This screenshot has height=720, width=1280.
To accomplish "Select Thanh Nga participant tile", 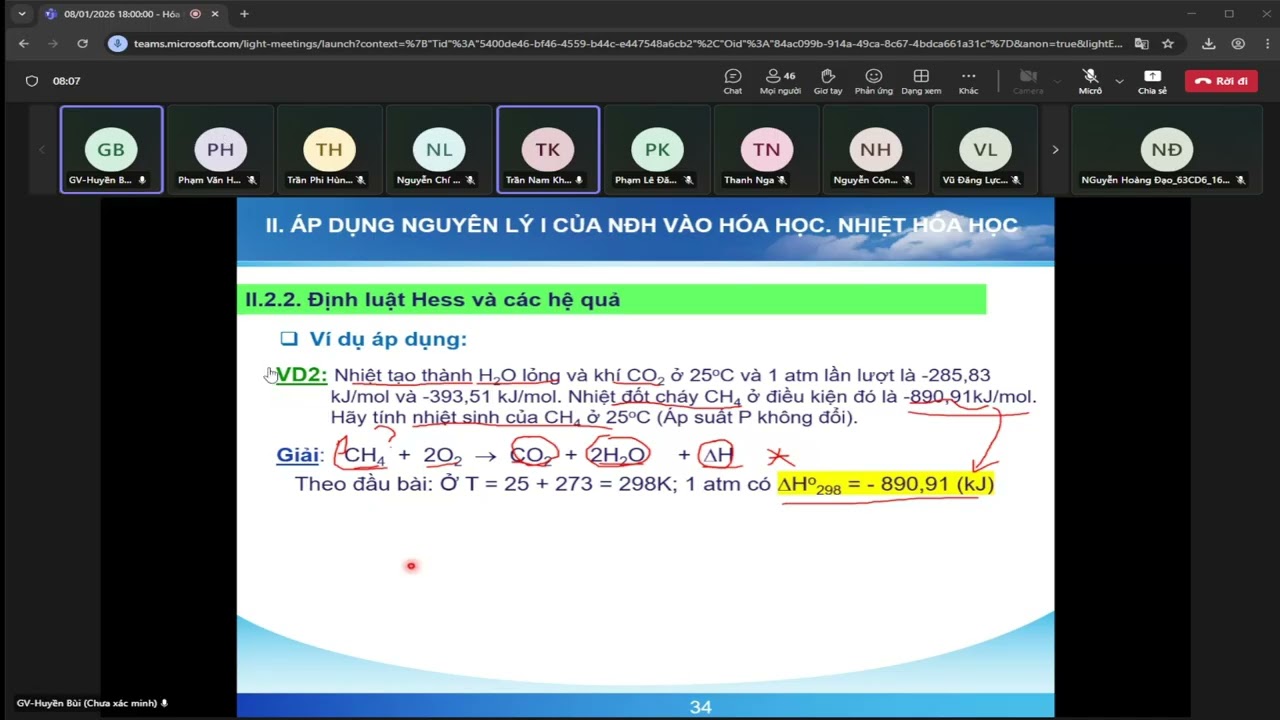I will pyautogui.click(x=766, y=149).
